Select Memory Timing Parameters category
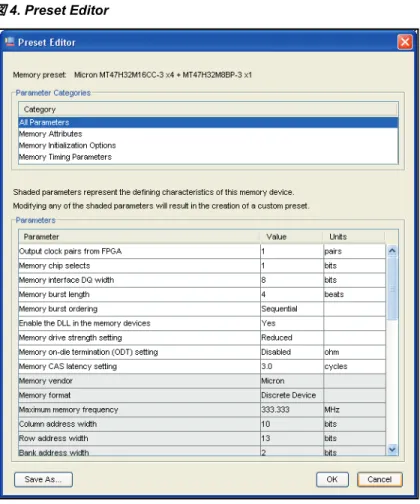420x504 pixels. pos(208,157)
